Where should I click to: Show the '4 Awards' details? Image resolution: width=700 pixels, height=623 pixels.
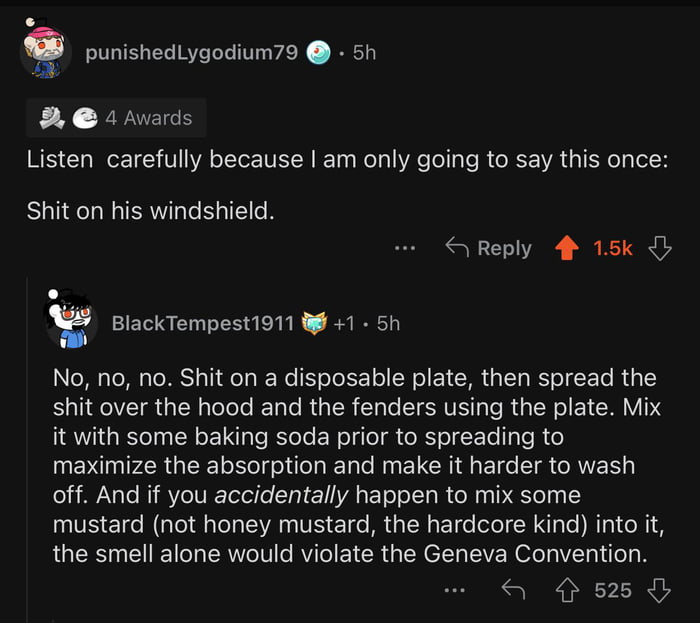pyautogui.click(x=148, y=118)
